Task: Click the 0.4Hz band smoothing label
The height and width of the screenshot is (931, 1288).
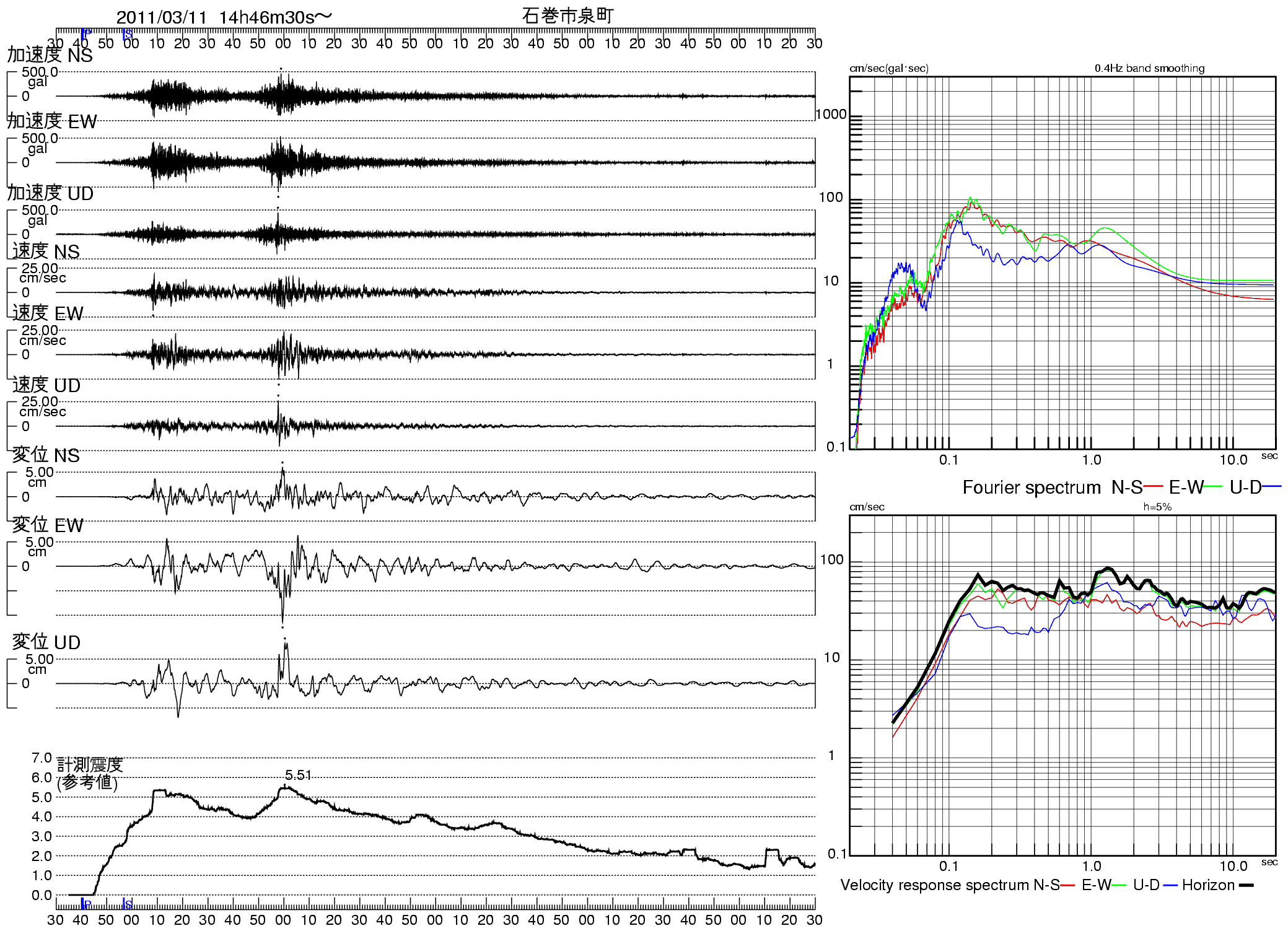Action: point(1149,68)
